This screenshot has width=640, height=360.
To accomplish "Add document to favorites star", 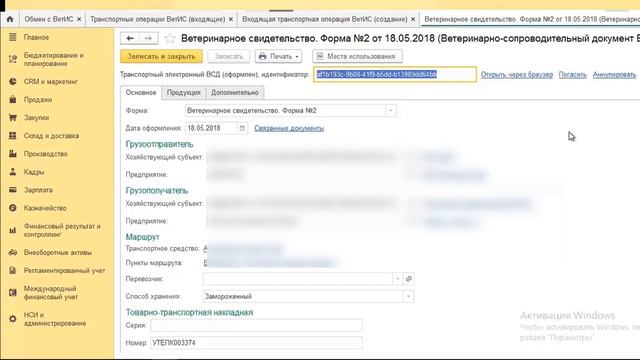I will [x=170, y=38].
